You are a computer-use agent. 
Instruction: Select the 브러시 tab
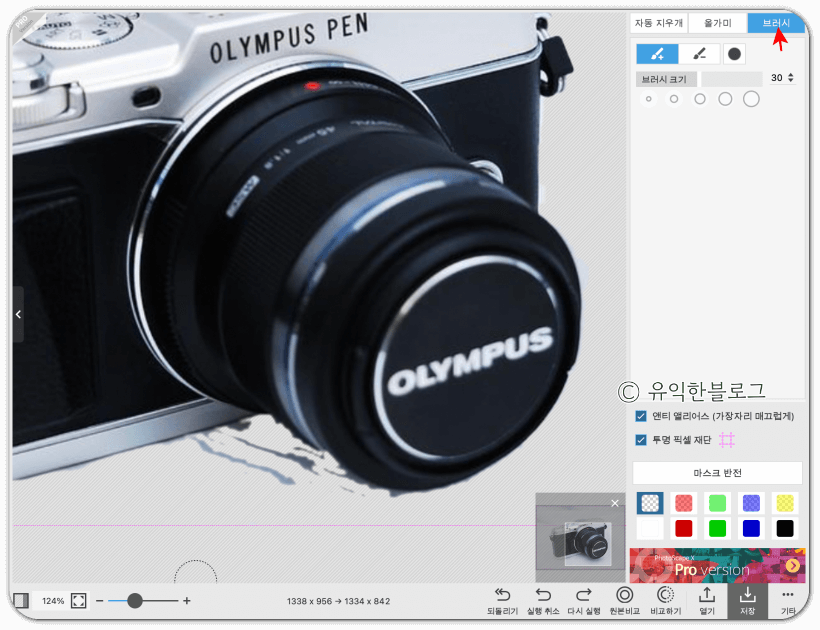(x=776, y=23)
